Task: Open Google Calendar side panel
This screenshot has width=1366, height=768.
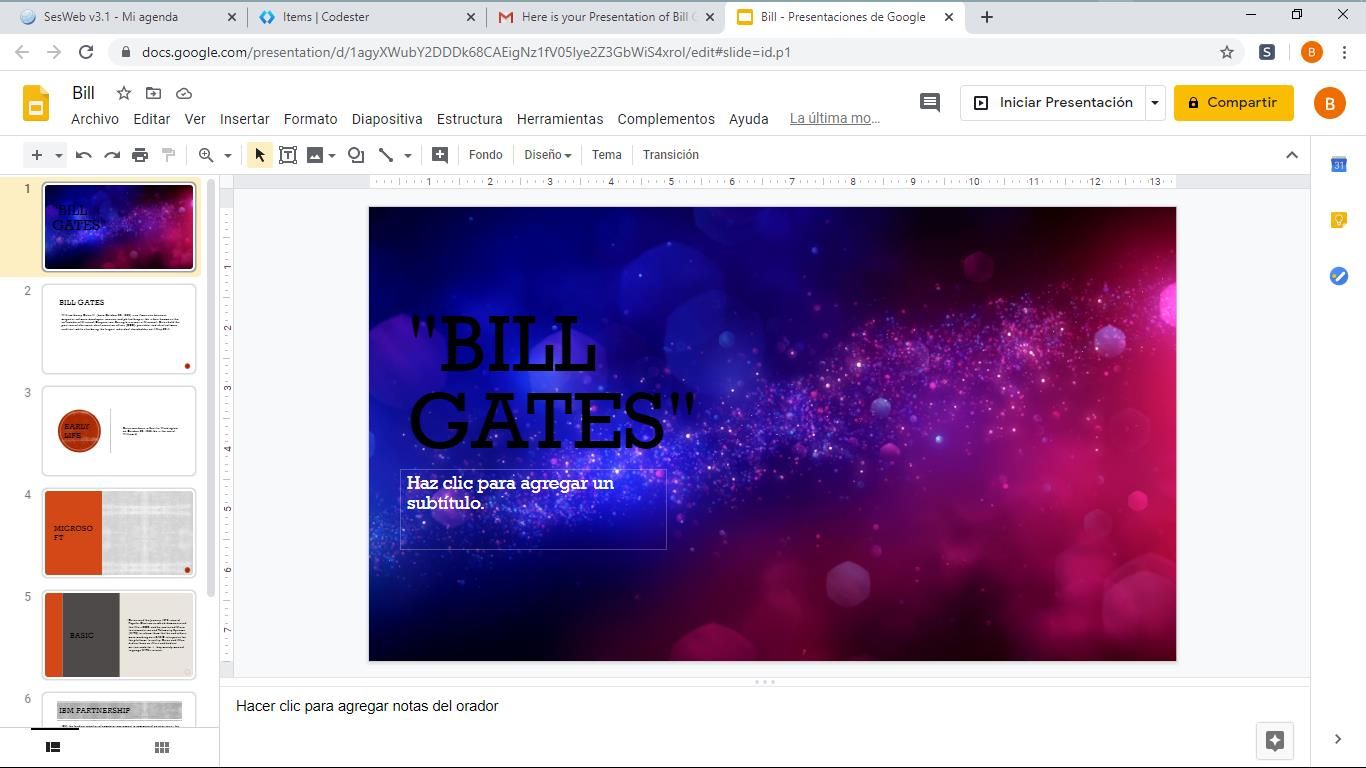Action: (1339, 164)
